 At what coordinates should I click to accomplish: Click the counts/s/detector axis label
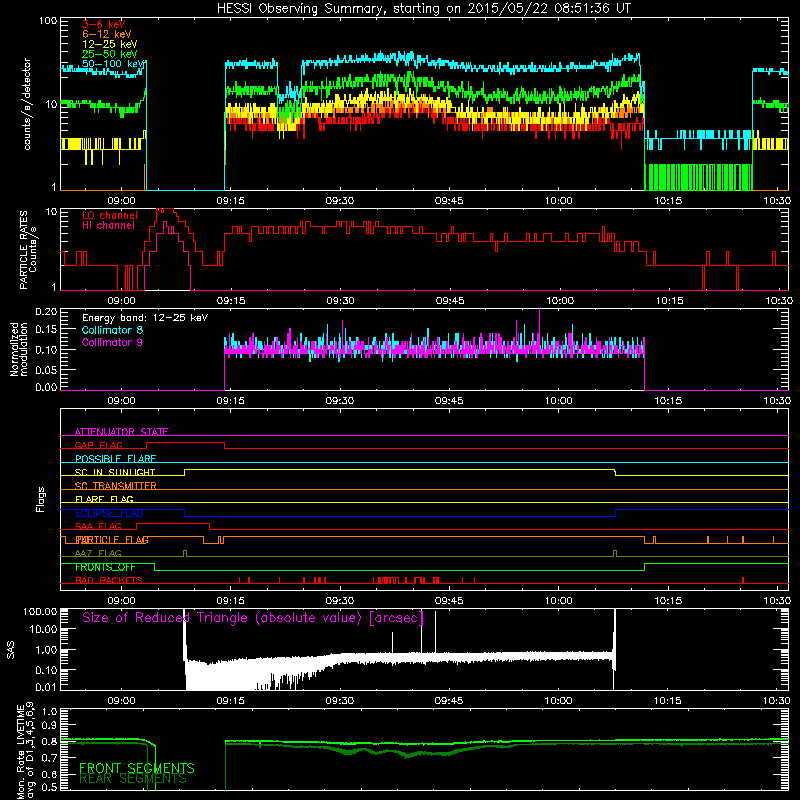(x=27, y=104)
